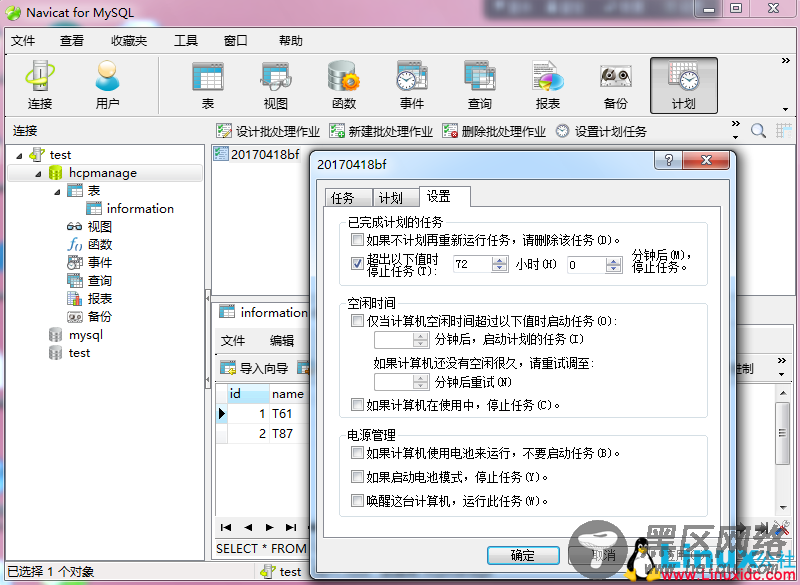Image resolution: width=800 pixels, height=585 pixels.
Task: Enable 唤醒这台计算机，运行此任务 checkbox
Action: coord(357,501)
